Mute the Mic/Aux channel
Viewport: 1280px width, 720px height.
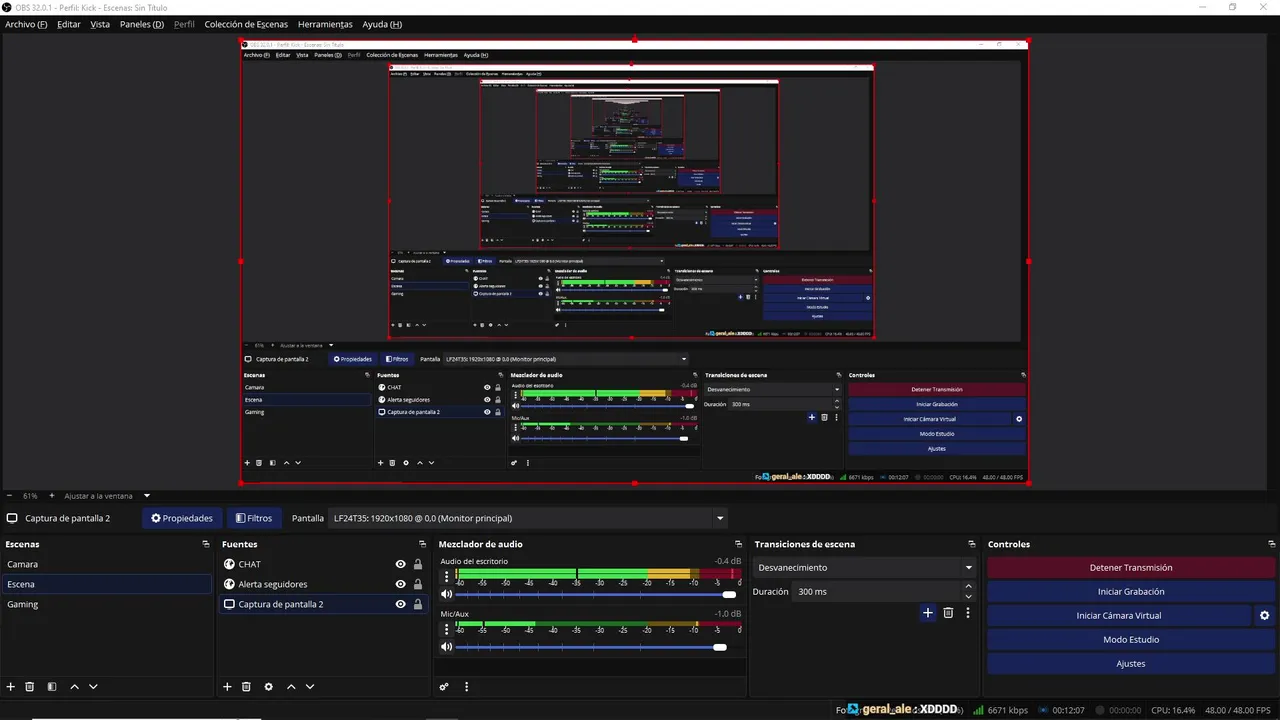coord(447,647)
